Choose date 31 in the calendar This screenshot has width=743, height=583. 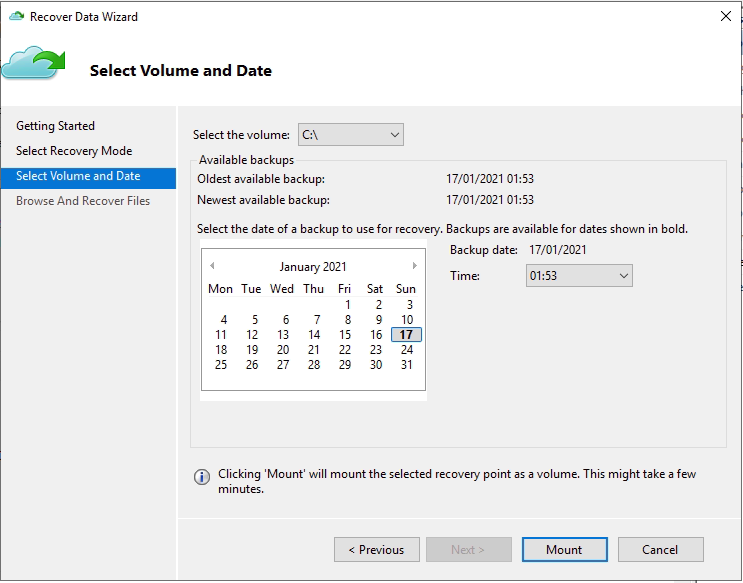(x=406, y=365)
